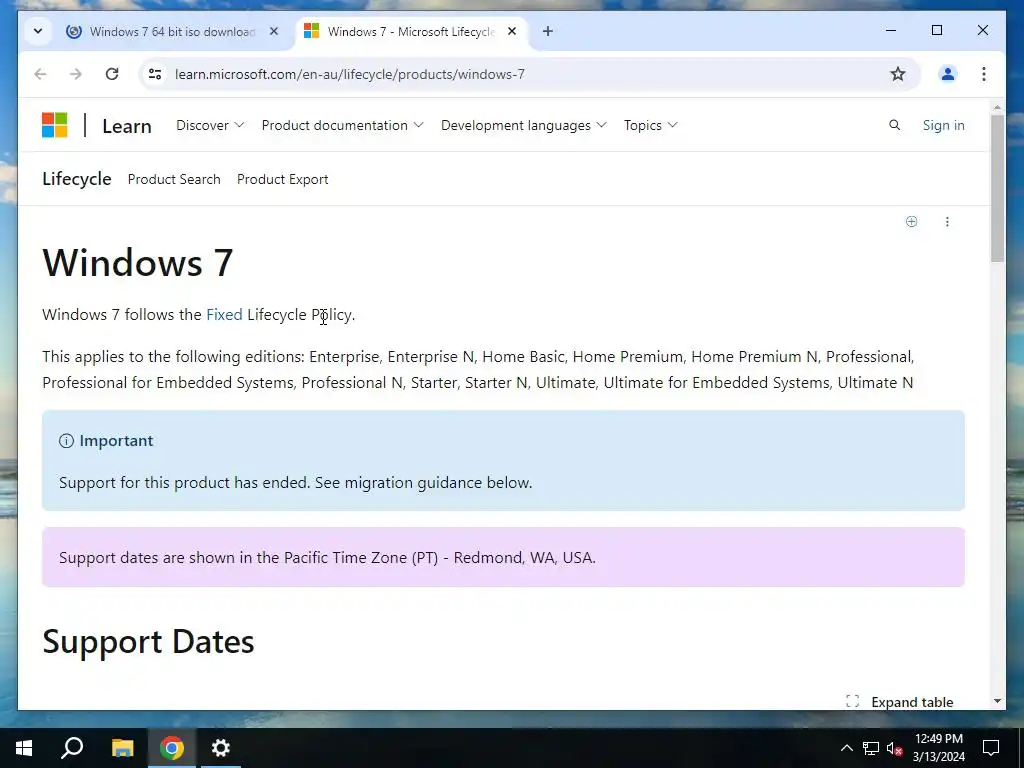This screenshot has height=768, width=1024.
Task: Open the Windows Start menu
Action: pyautogui.click(x=24, y=748)
